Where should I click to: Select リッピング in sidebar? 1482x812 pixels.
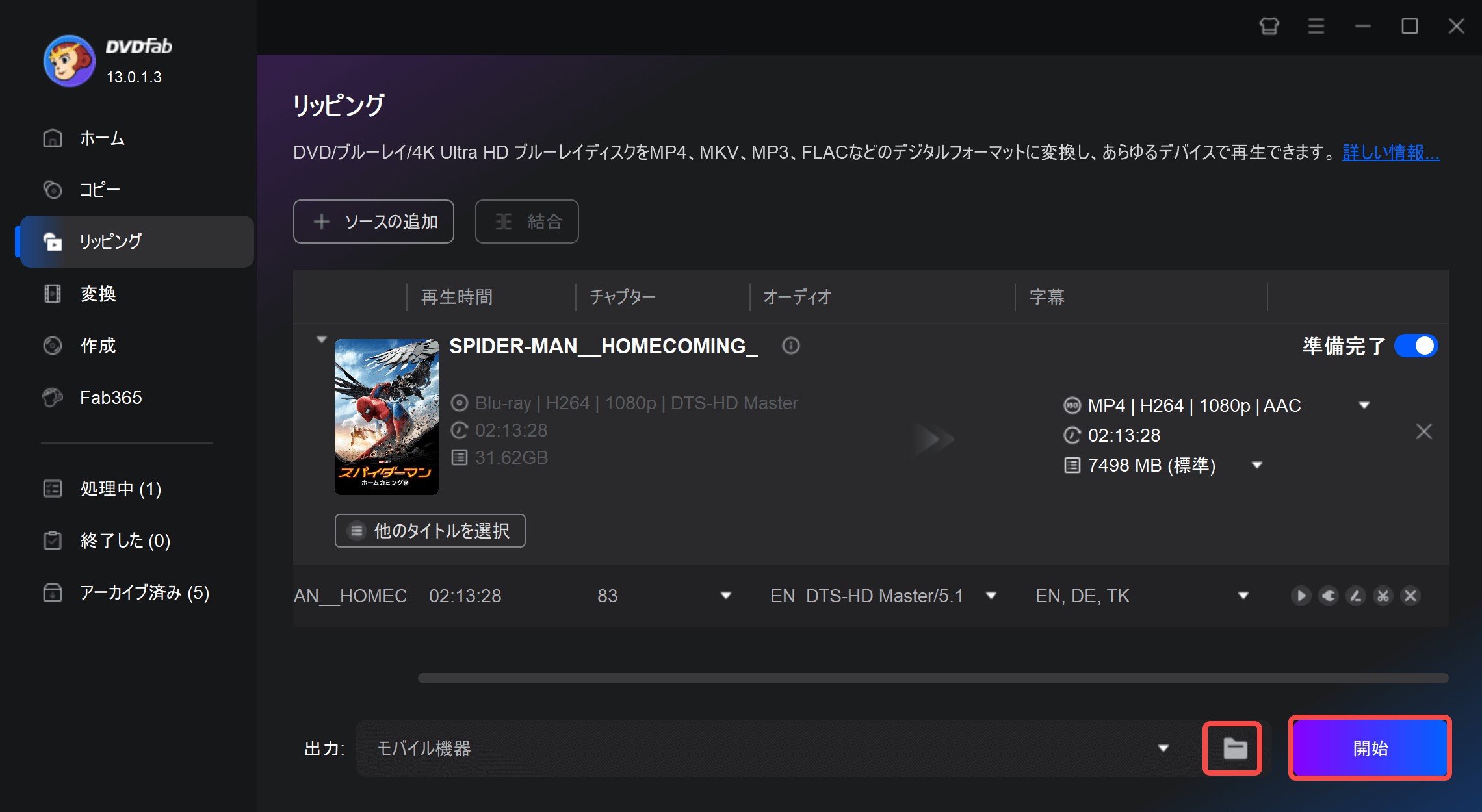click(x=136, y=242)
